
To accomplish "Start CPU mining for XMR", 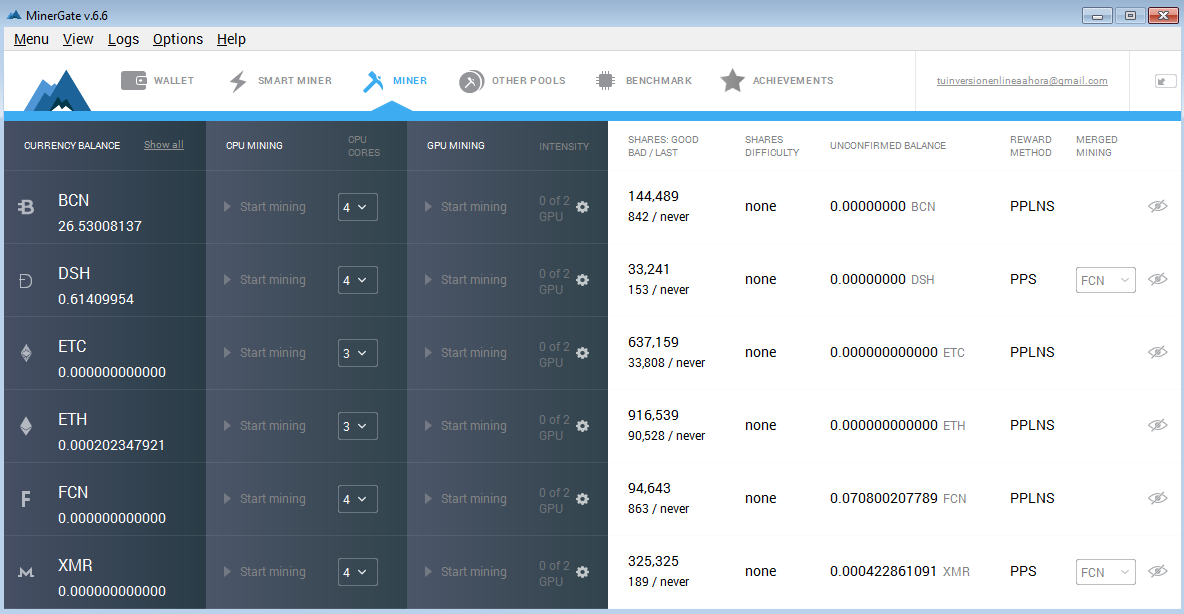I will pos(265,572).
